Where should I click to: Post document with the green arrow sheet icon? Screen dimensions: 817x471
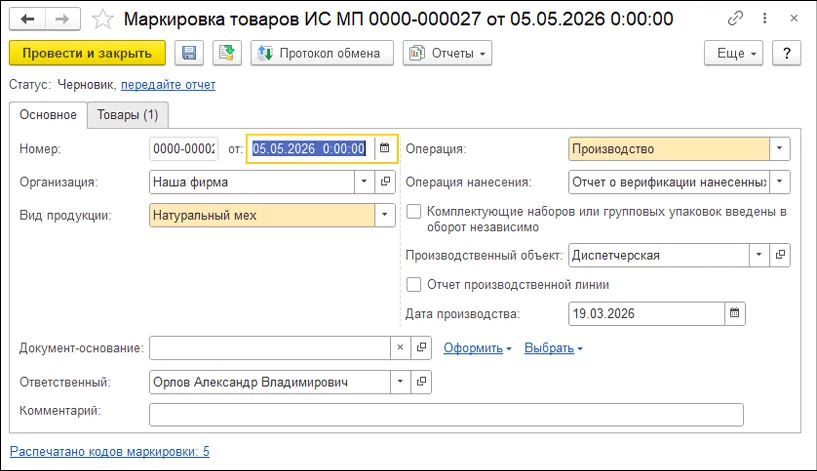227,53
